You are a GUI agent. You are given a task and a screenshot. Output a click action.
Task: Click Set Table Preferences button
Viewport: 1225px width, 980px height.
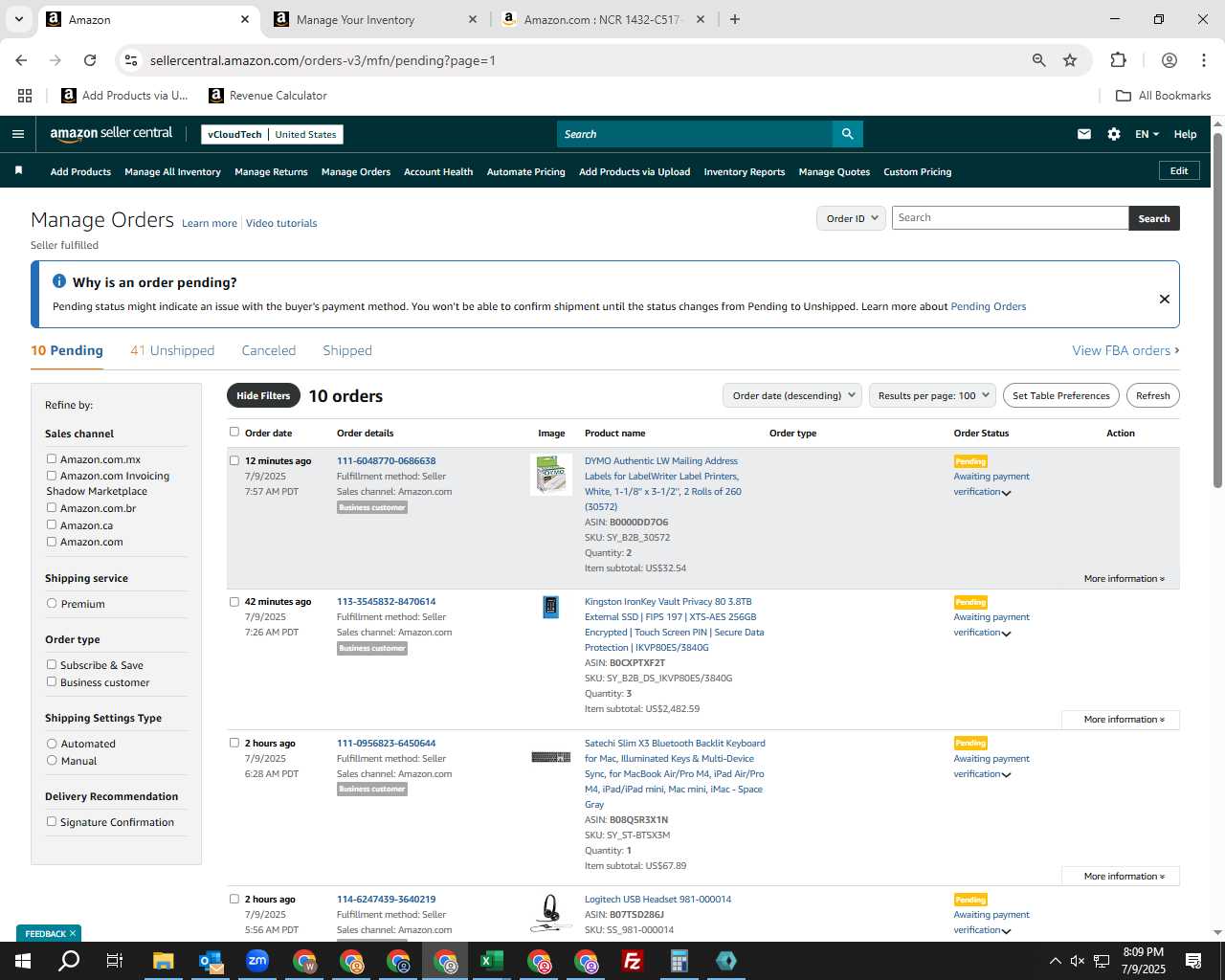click(x=1061, y=395)
